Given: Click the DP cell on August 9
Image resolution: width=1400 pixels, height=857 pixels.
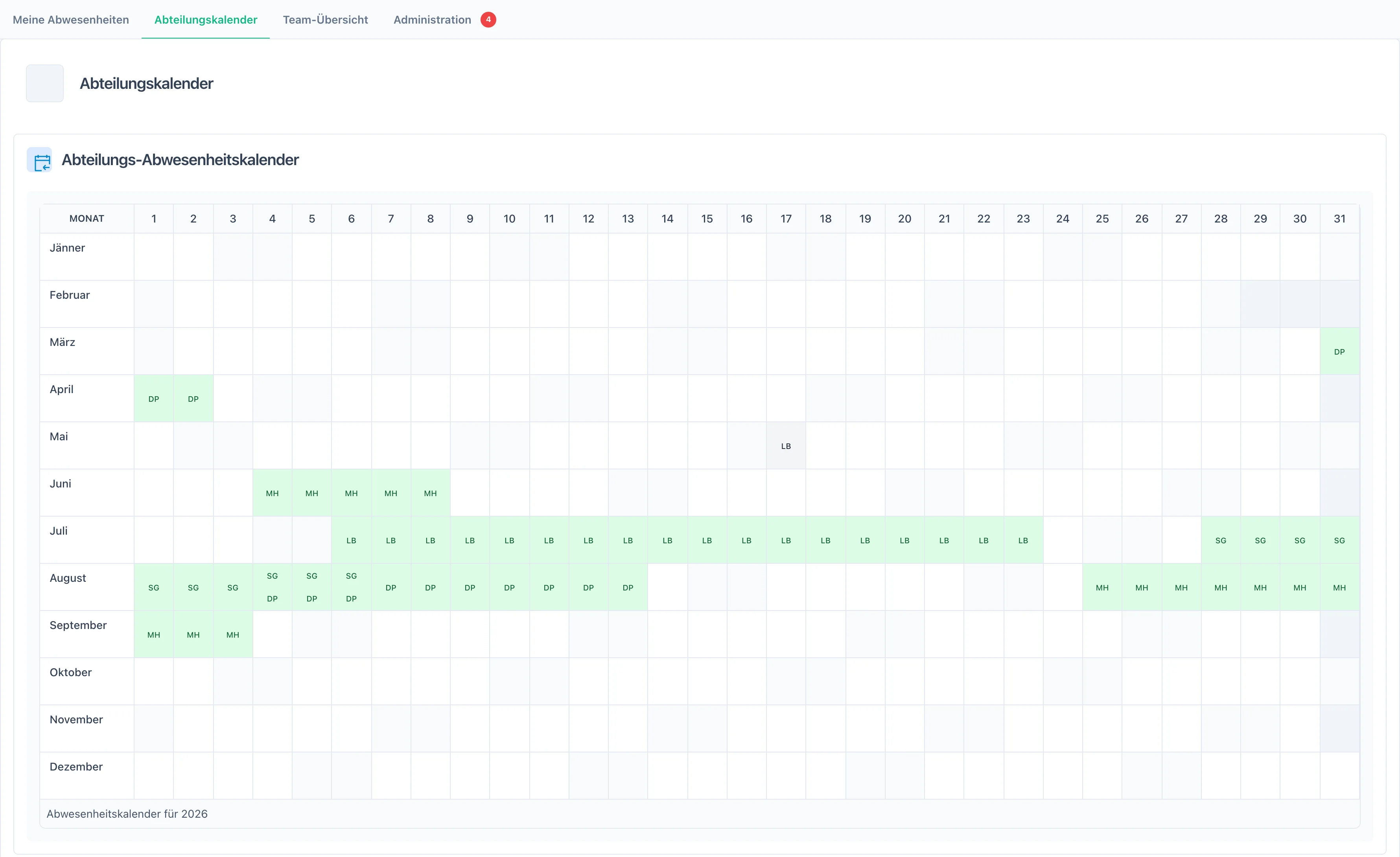Looking at the screenshot, I should coord(470,587).
